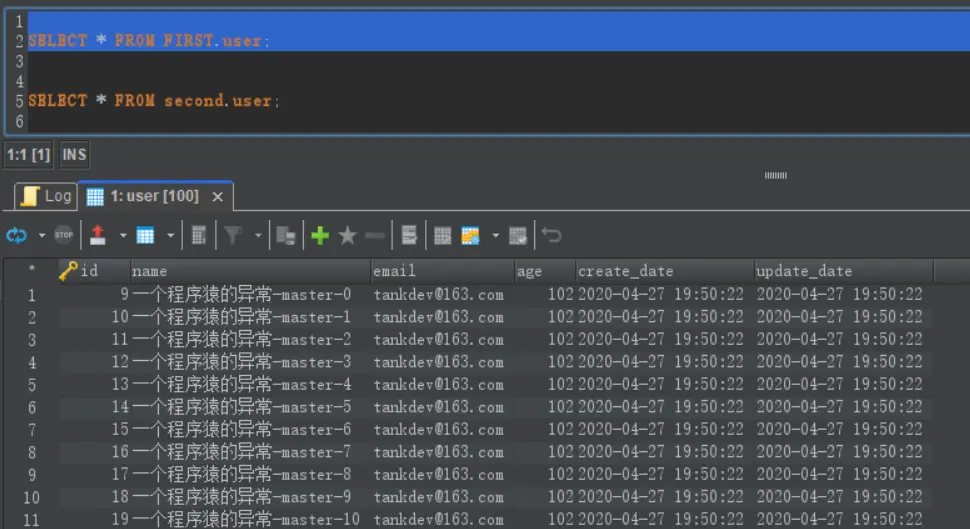Select row number 10 header

(x=32, y=497)
